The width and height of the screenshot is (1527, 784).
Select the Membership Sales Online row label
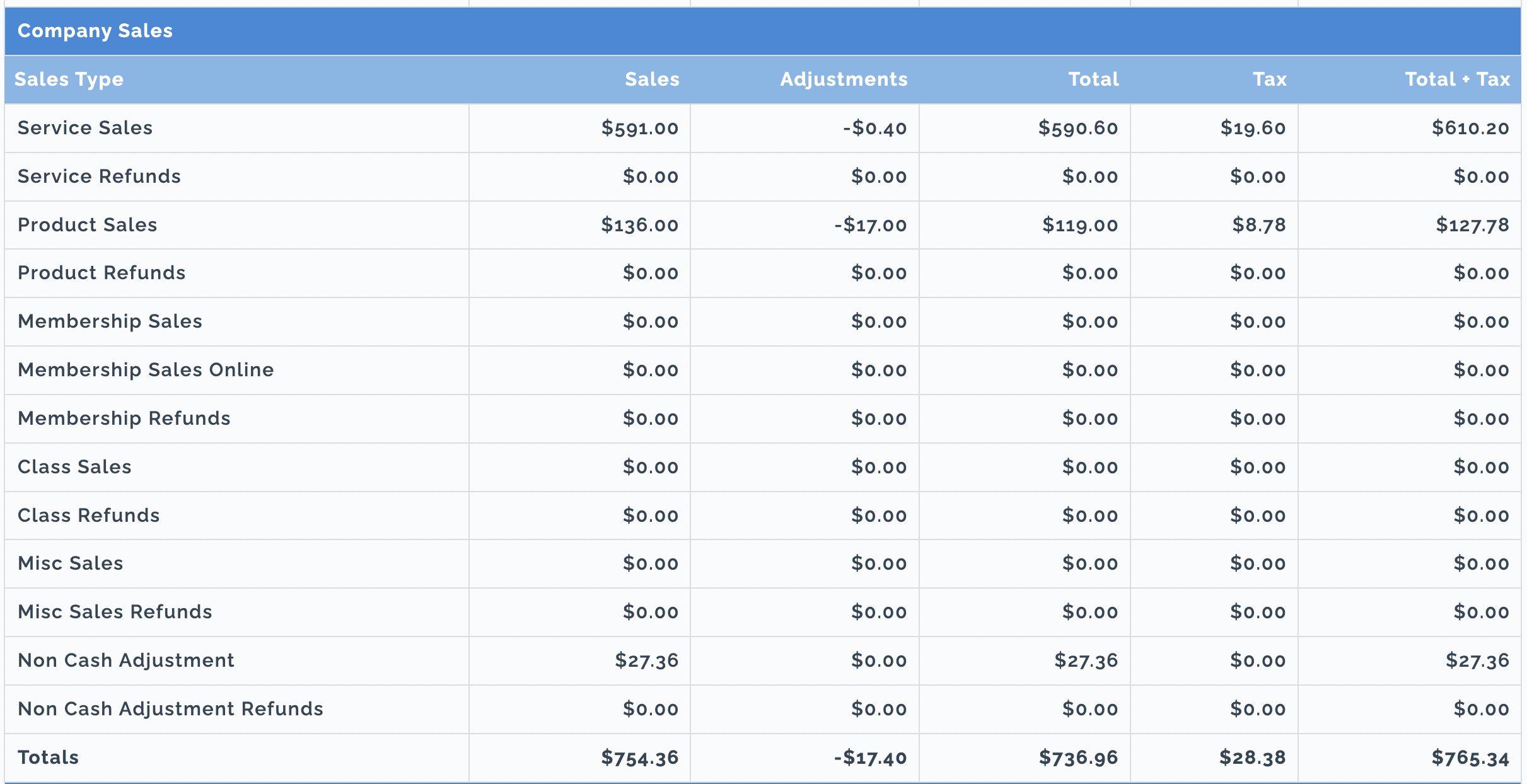click(x=146, y=370)
